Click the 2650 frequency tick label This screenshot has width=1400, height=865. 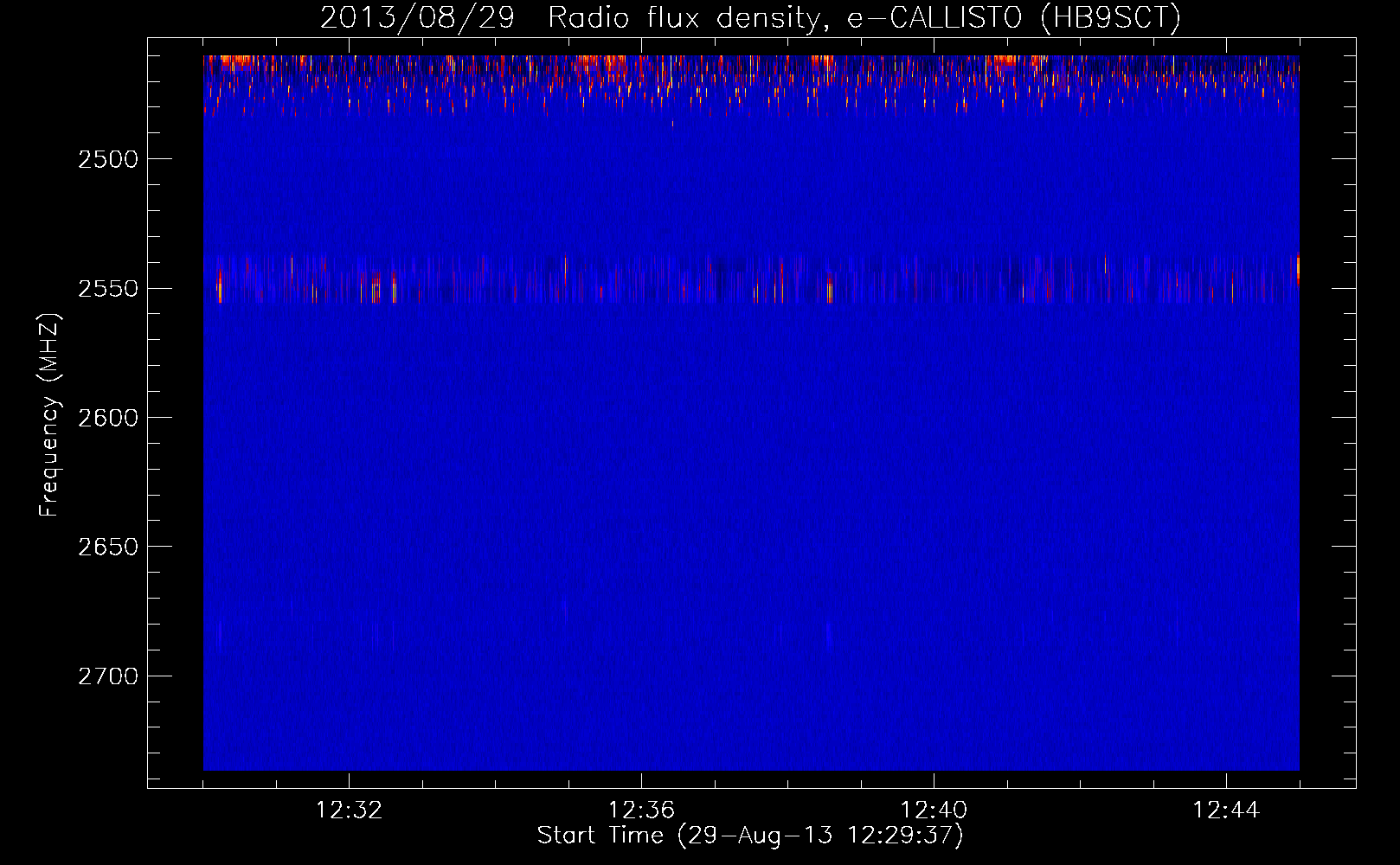[x=108, y=547]
